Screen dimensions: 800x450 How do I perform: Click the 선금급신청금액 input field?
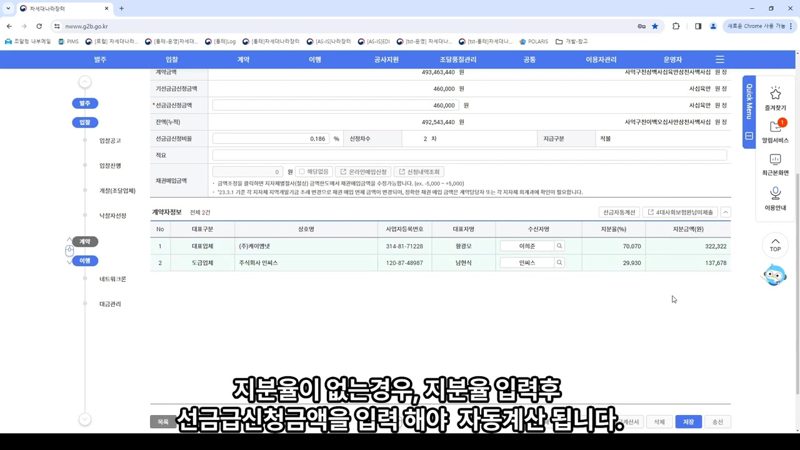[x=335, y=106]
